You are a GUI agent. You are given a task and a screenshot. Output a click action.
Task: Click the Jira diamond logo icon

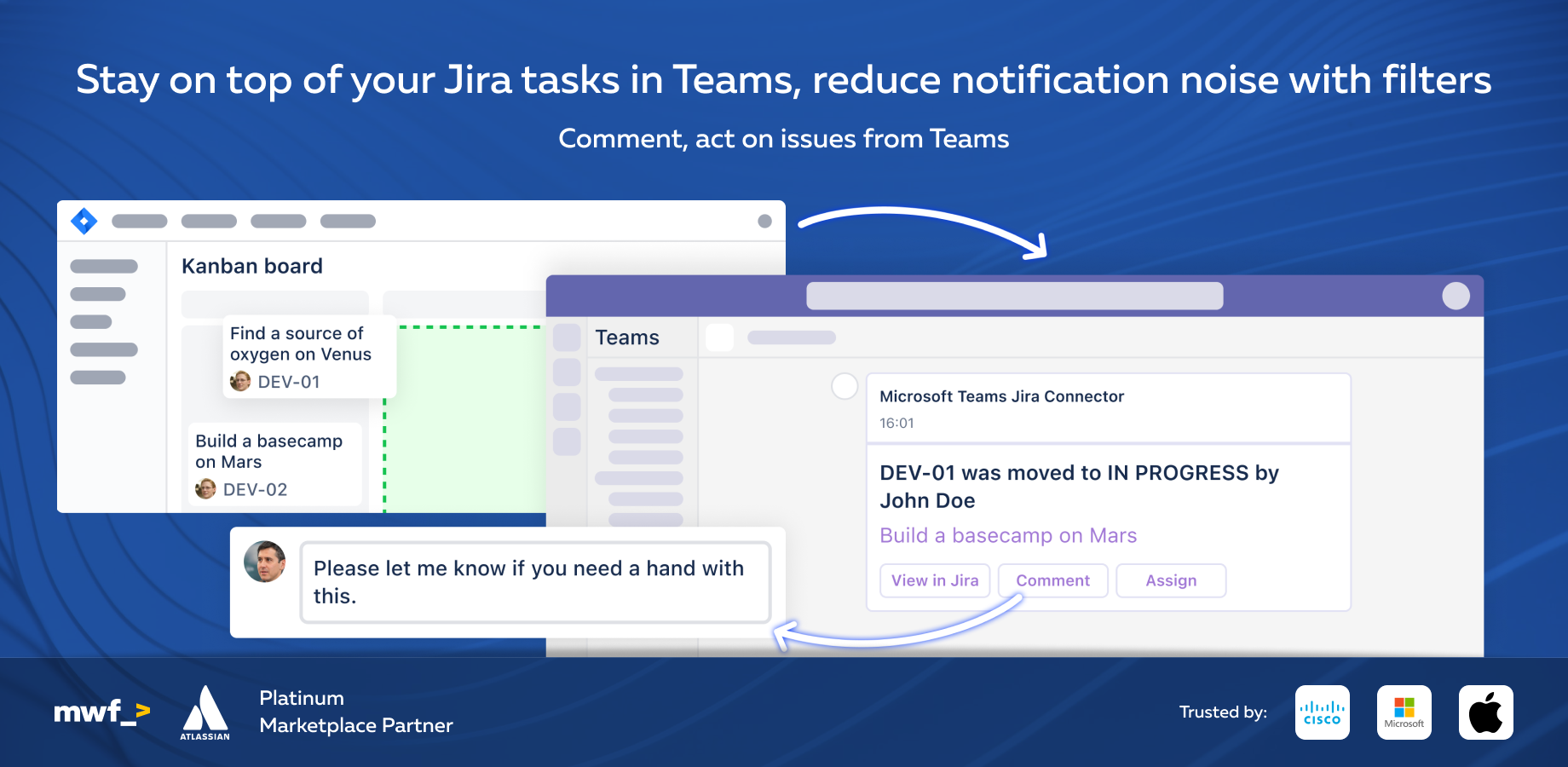(x=84, y=222)
